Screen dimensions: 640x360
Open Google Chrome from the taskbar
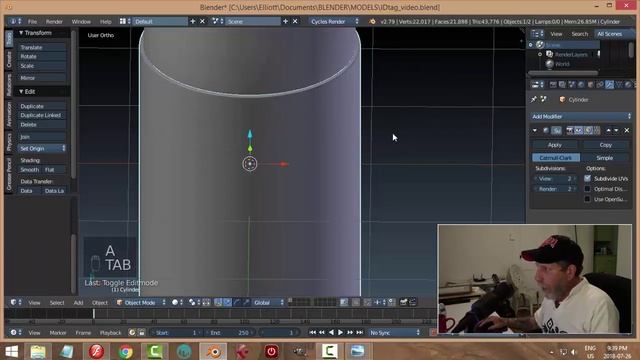(x=126, y=351)
